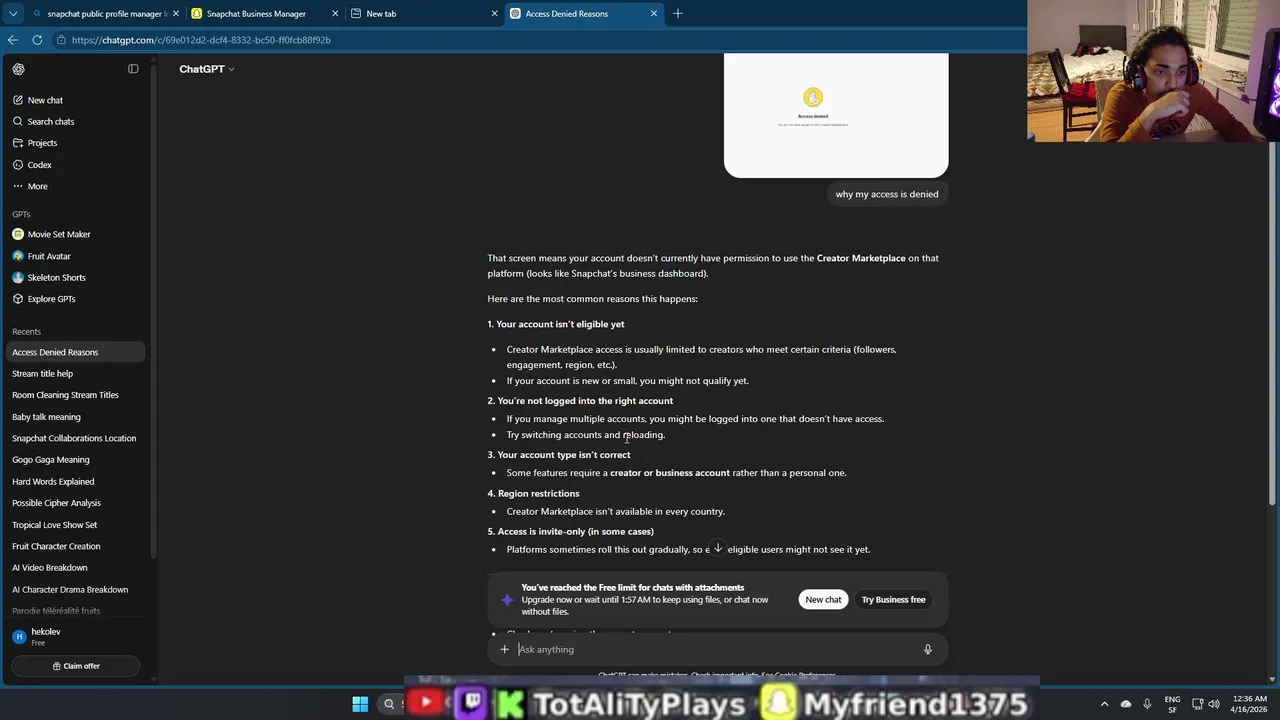Click the GPTs section header
1280x720 pixels.
[21, 214]
